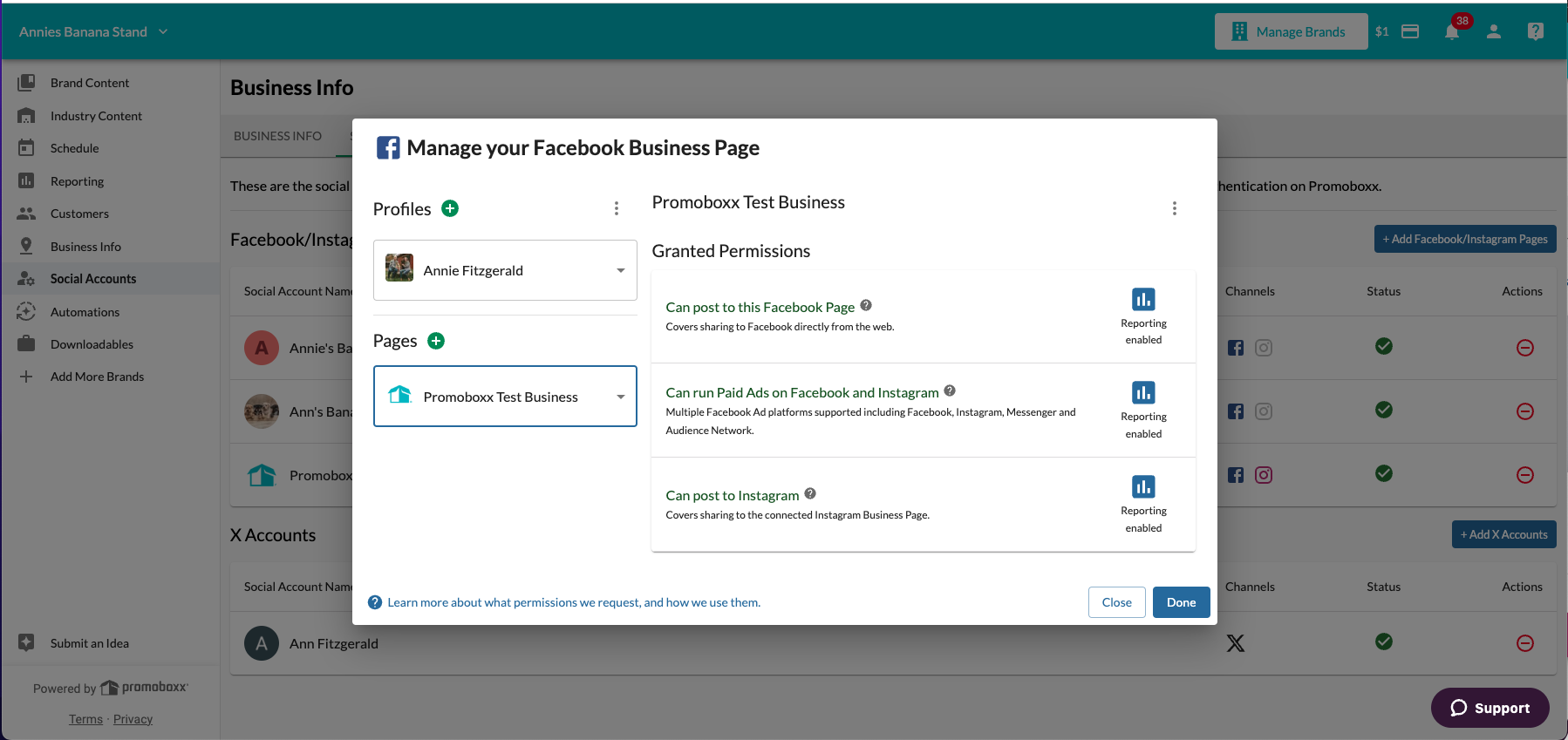Click Can post to this Facebook Page text

point(760,307)
